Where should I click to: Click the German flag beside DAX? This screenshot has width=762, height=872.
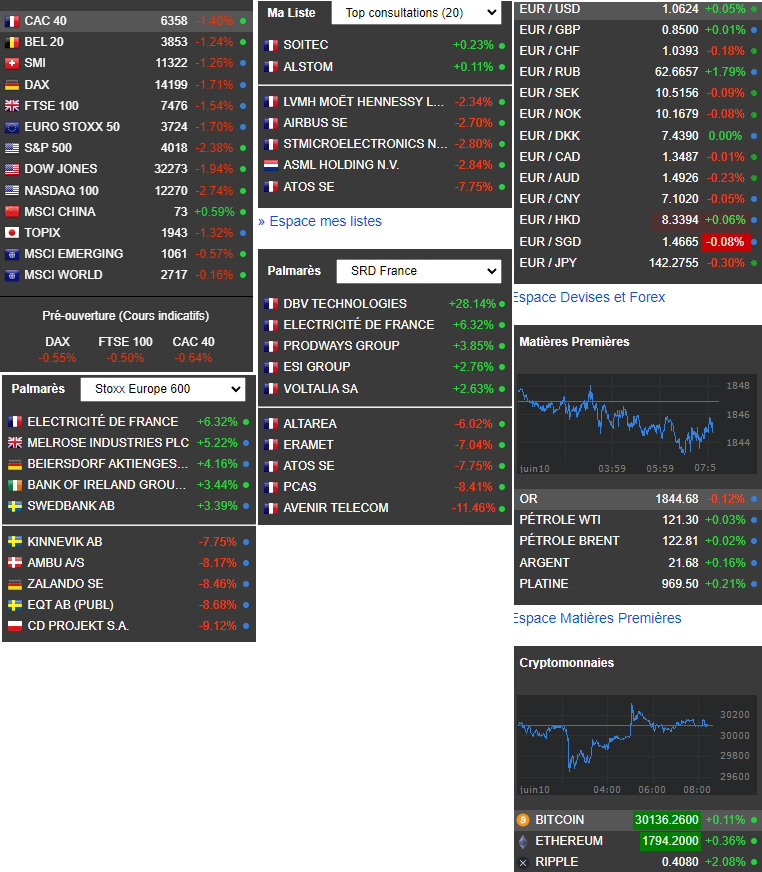tap(12, 85)
